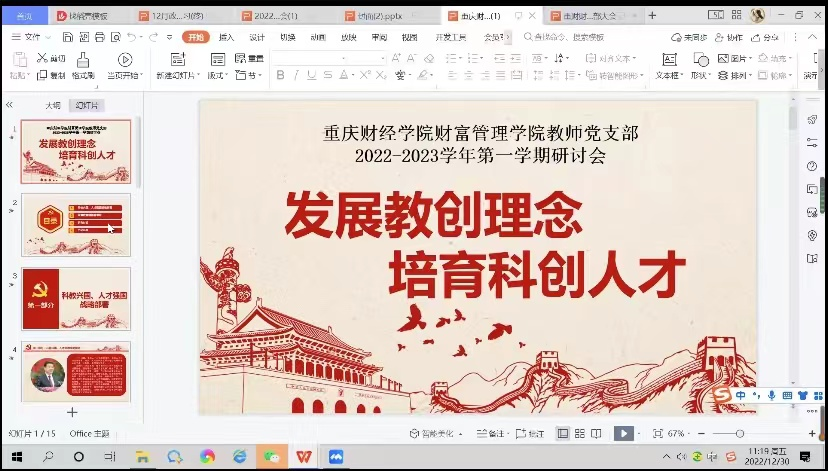This screenshot has width=828, height=471.
Task: Switch to the 设计 Design ribbon tab
Action: coord(257,37)
